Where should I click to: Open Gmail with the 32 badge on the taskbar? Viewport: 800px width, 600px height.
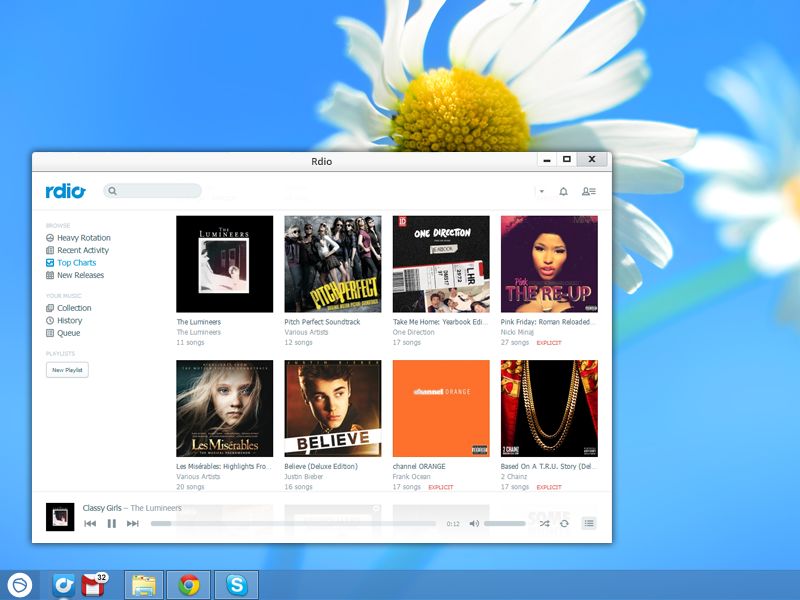[94, 585]
